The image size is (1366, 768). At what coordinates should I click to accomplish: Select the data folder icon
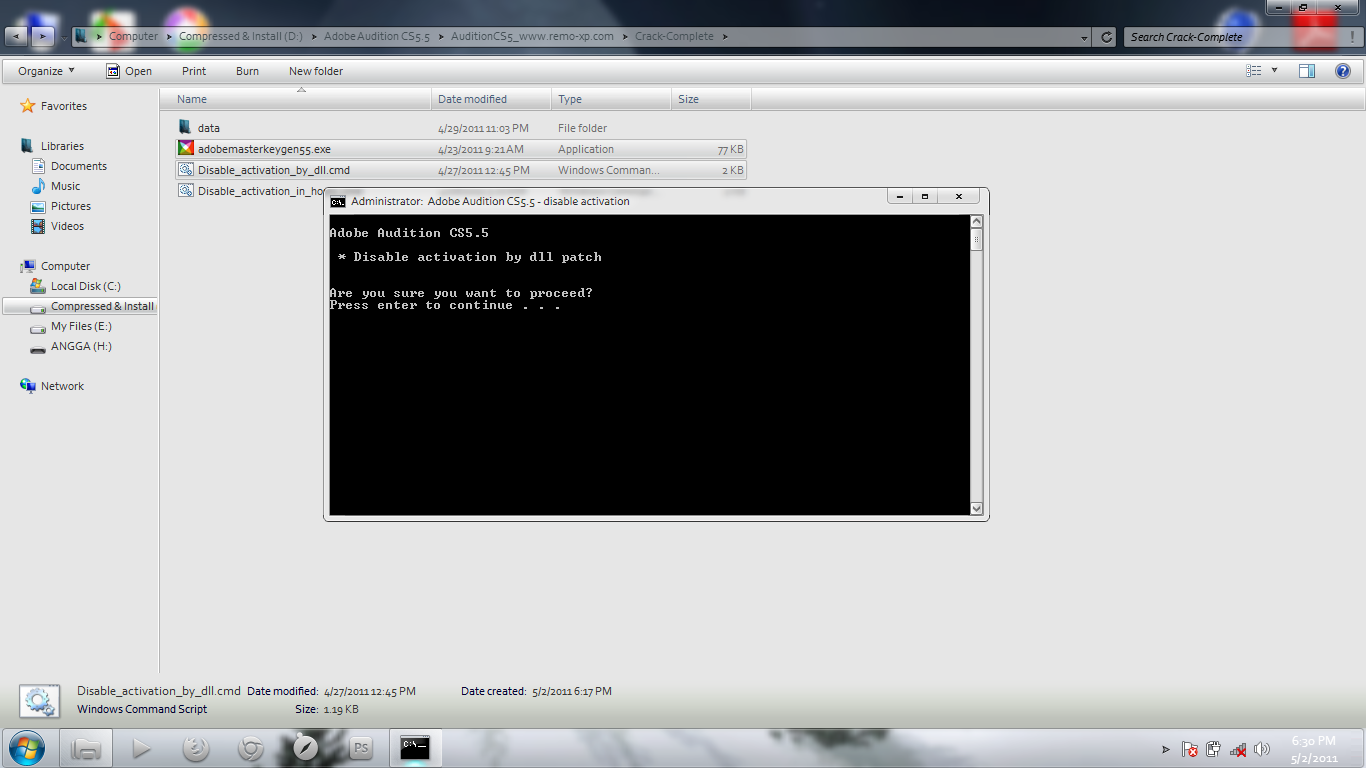click(x=185, y=127)
